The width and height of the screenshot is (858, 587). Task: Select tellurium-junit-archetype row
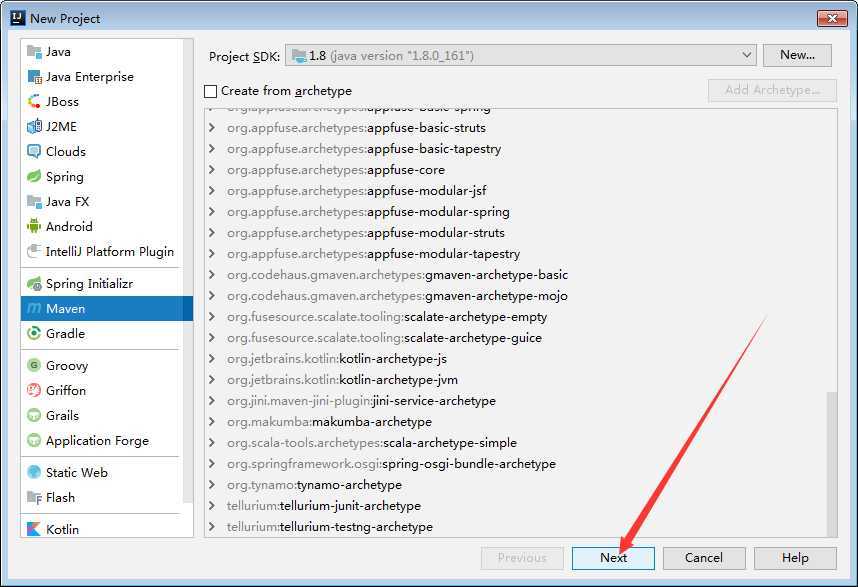tap(515, 506)
